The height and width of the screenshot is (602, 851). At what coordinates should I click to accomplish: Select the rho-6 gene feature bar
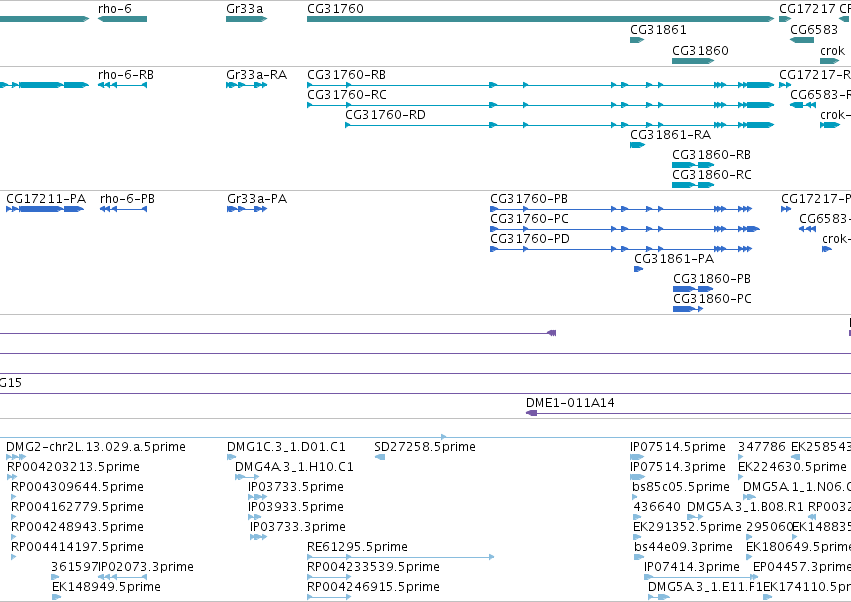tap(122, 19)
